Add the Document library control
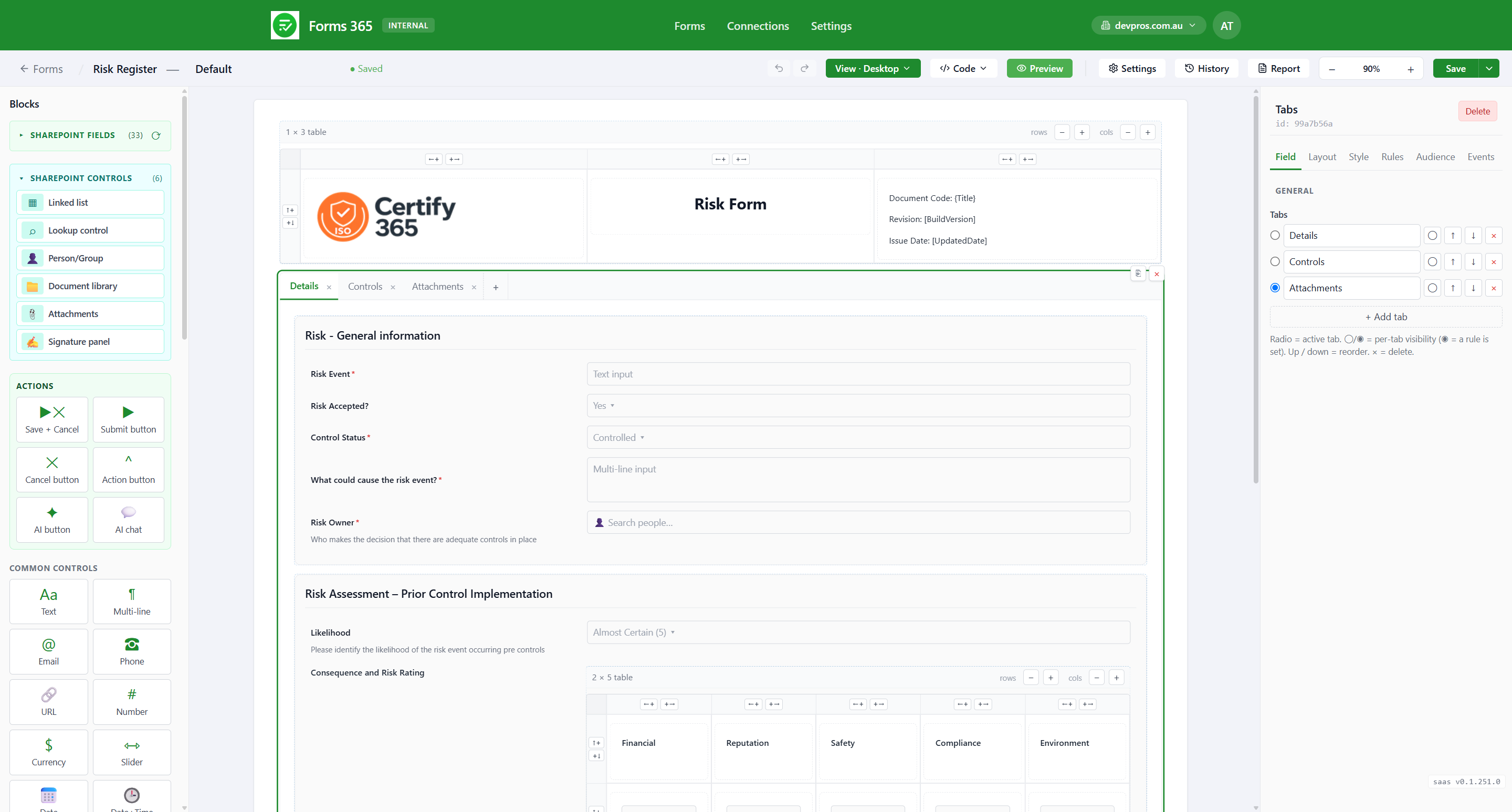This screenshot has height=812, width=1512. (90, 286)
